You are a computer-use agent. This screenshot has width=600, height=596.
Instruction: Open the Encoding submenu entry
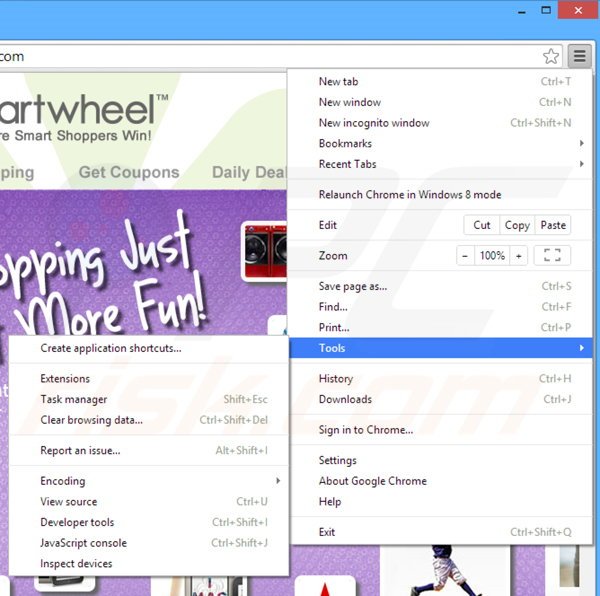click(148, 481)
